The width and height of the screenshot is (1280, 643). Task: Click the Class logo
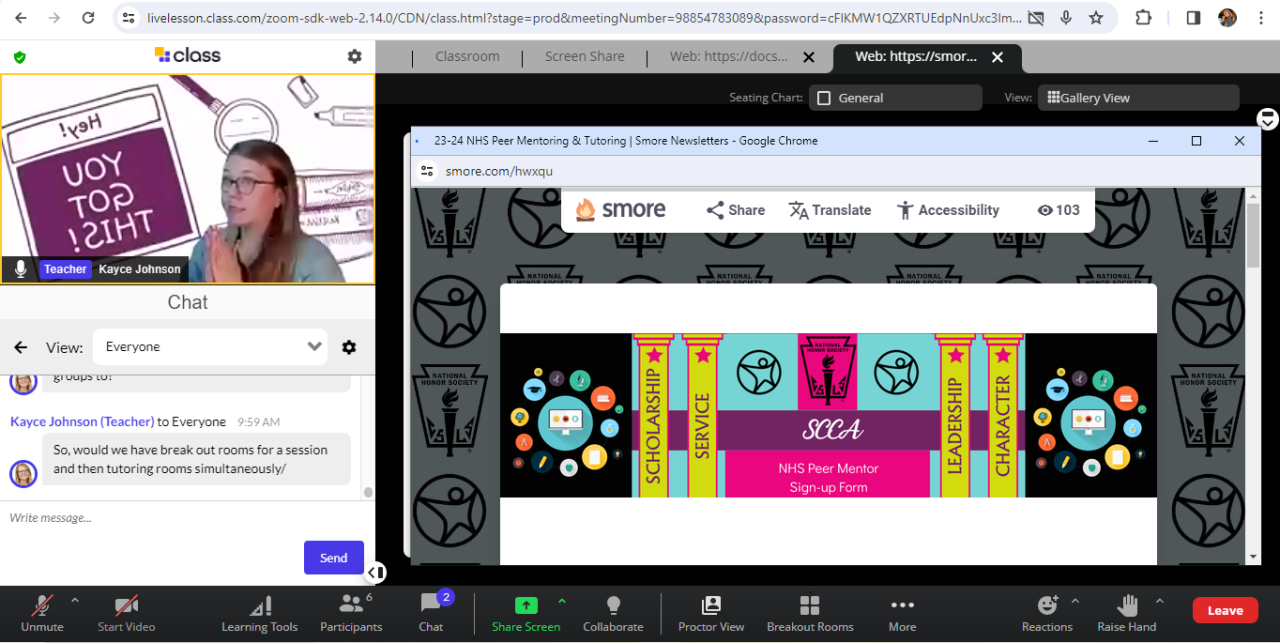188,55
